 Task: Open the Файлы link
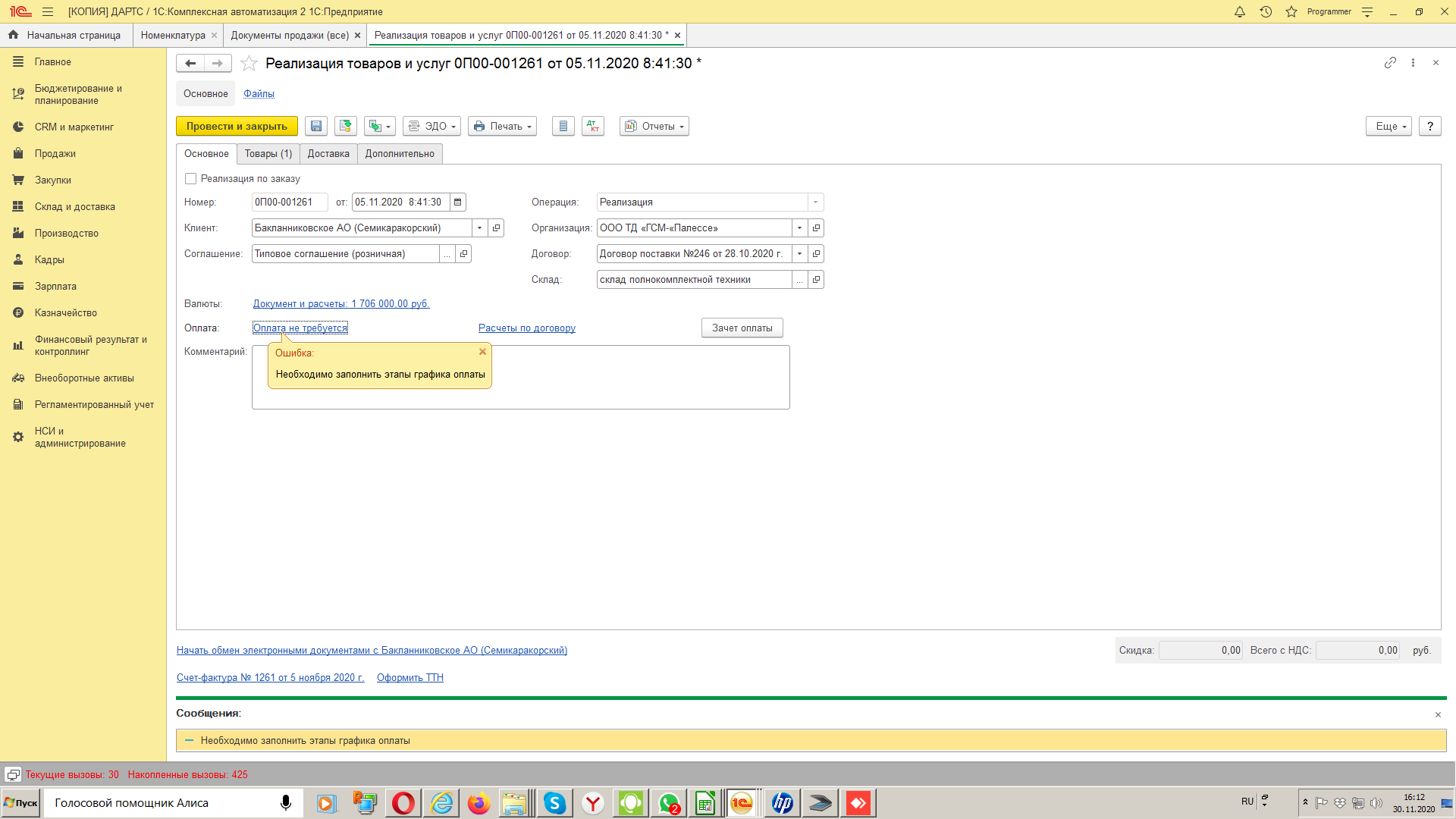click(259, 94)
